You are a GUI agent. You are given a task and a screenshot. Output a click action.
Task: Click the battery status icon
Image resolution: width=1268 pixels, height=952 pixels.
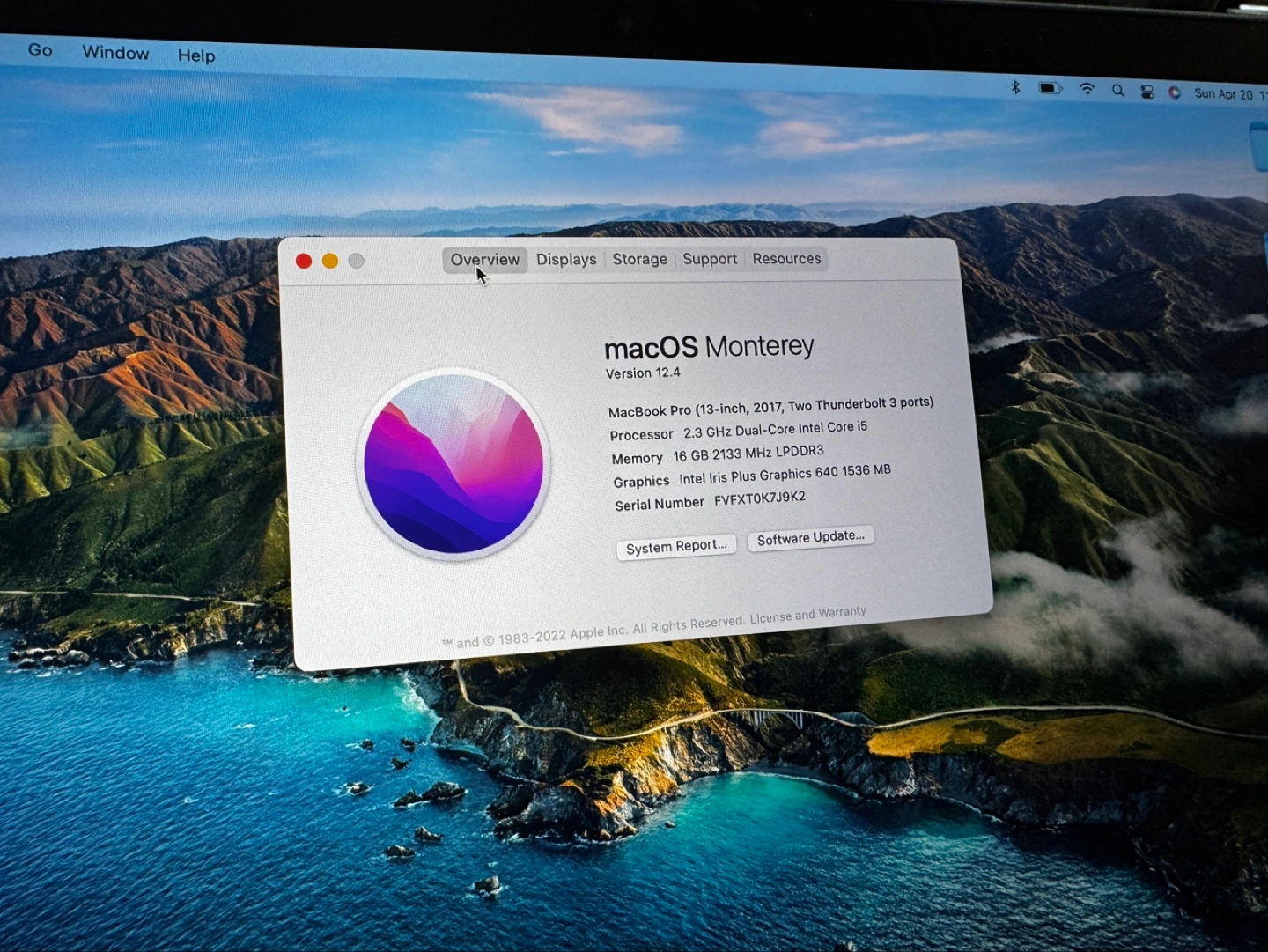tap(1050, 88)
